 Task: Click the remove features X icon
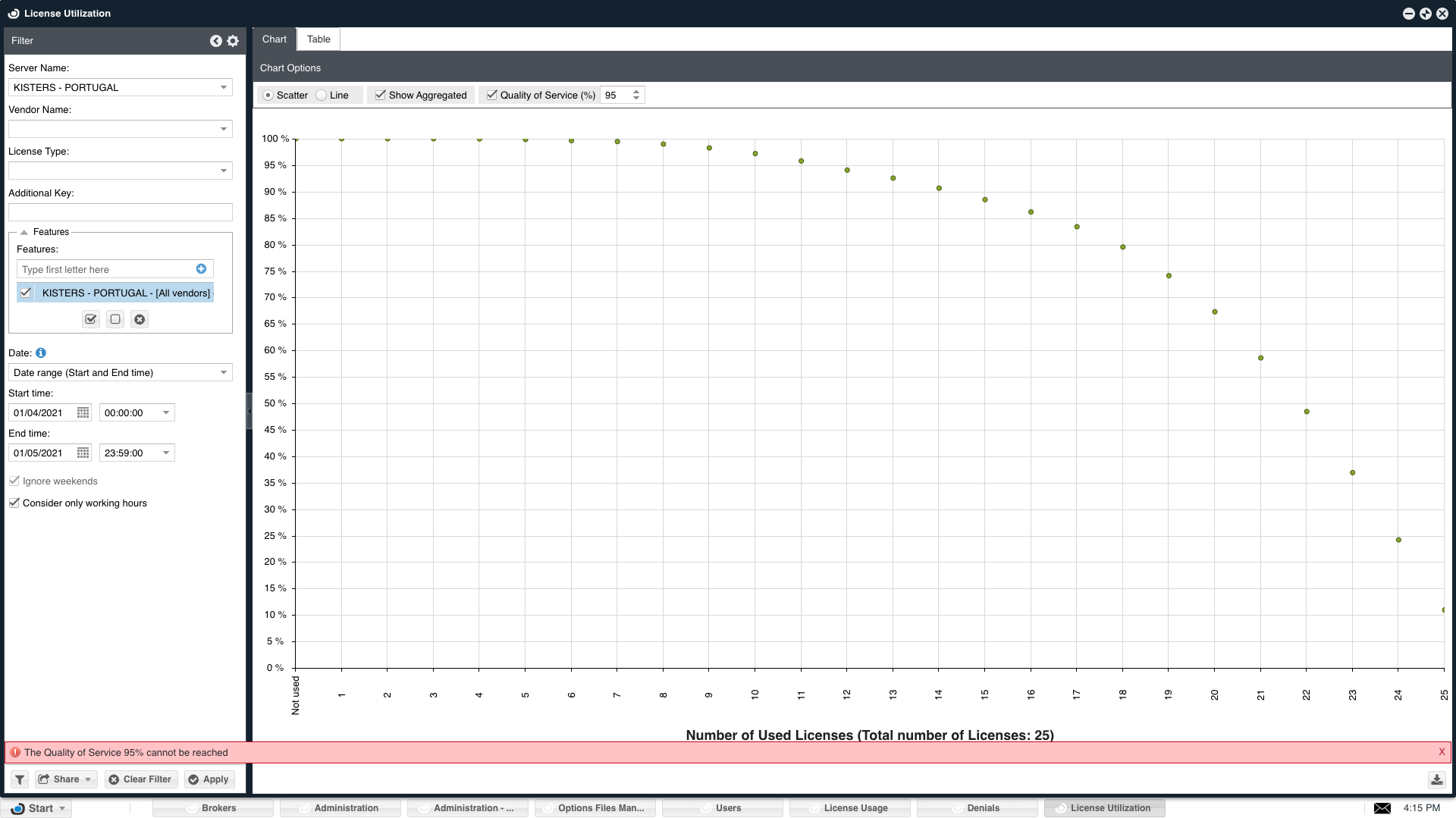(x=140, y=319)
